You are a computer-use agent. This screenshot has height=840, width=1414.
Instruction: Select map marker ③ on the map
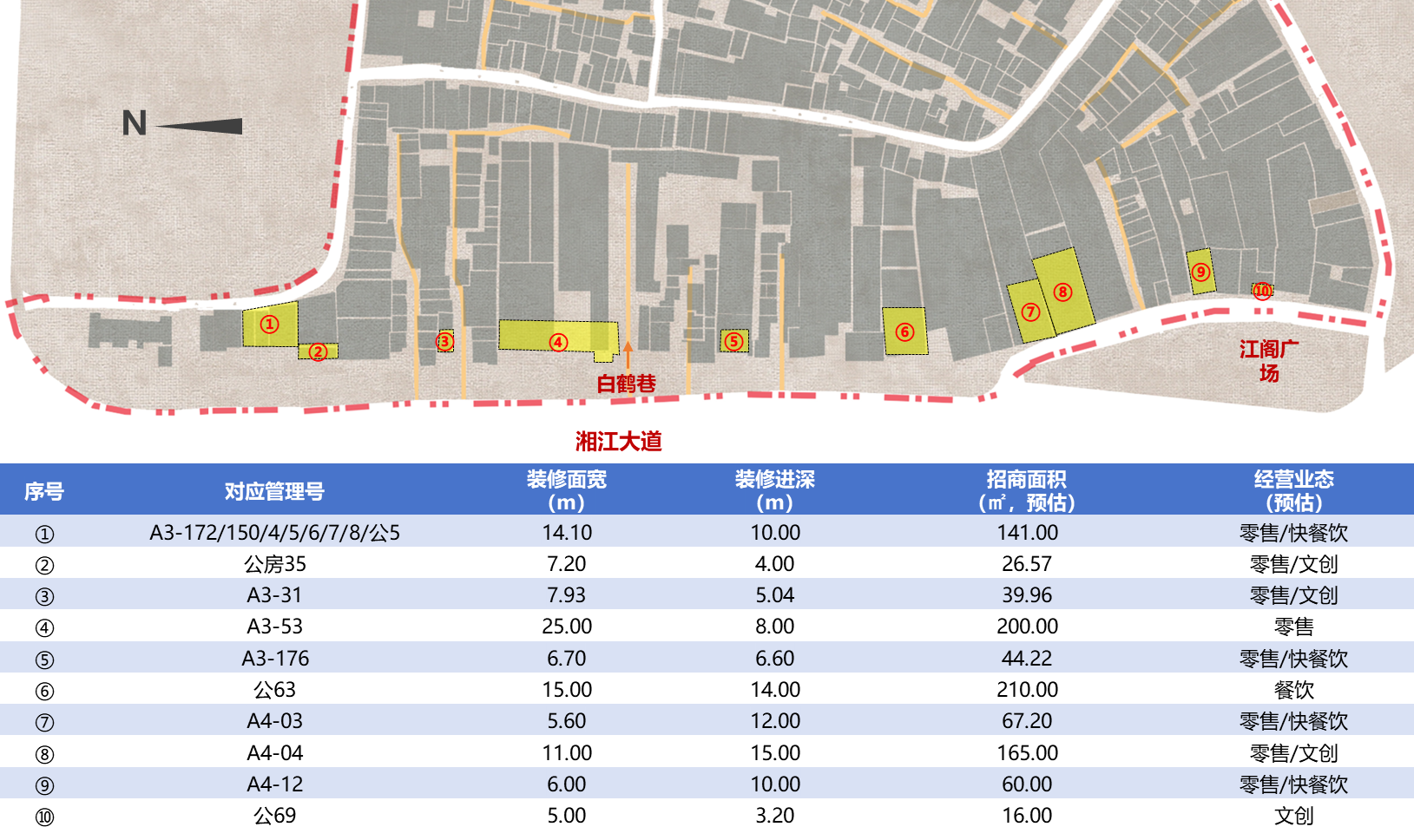coord(444,341)
